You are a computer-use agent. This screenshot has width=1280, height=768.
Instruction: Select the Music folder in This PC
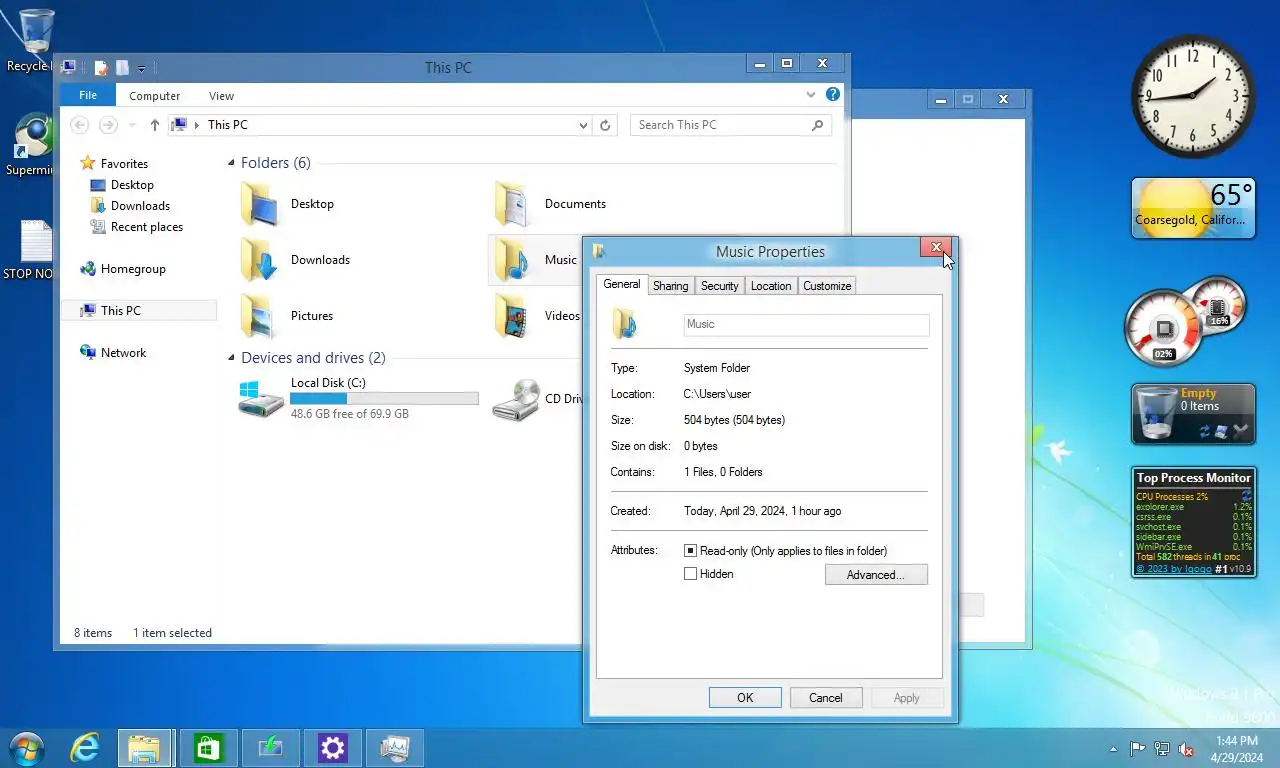(x=512, y=260)
